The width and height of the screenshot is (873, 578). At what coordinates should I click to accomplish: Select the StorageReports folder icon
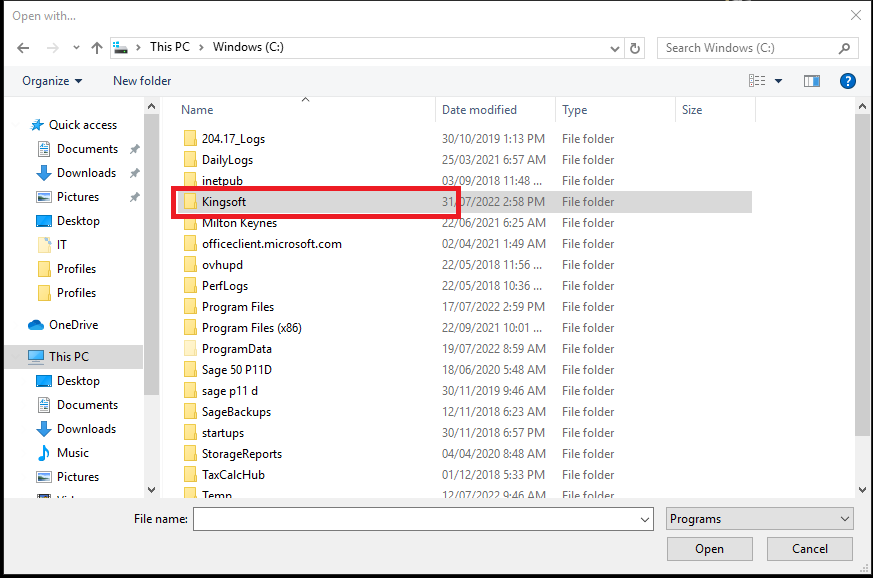190,454
